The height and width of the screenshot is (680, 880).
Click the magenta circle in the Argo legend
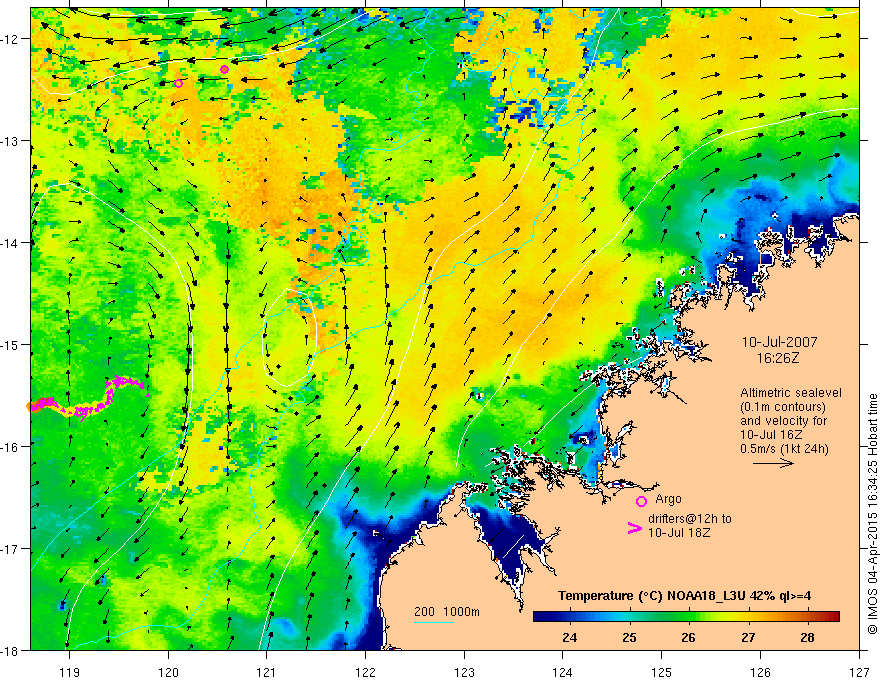tap(641, 501)
